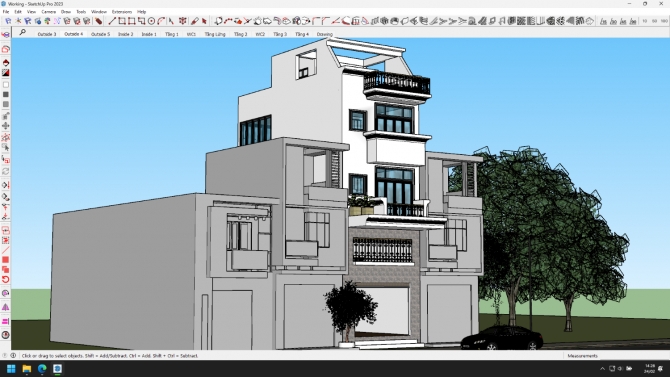Open the File menu
The image size is (670, 377).
(x=6, y=12)
